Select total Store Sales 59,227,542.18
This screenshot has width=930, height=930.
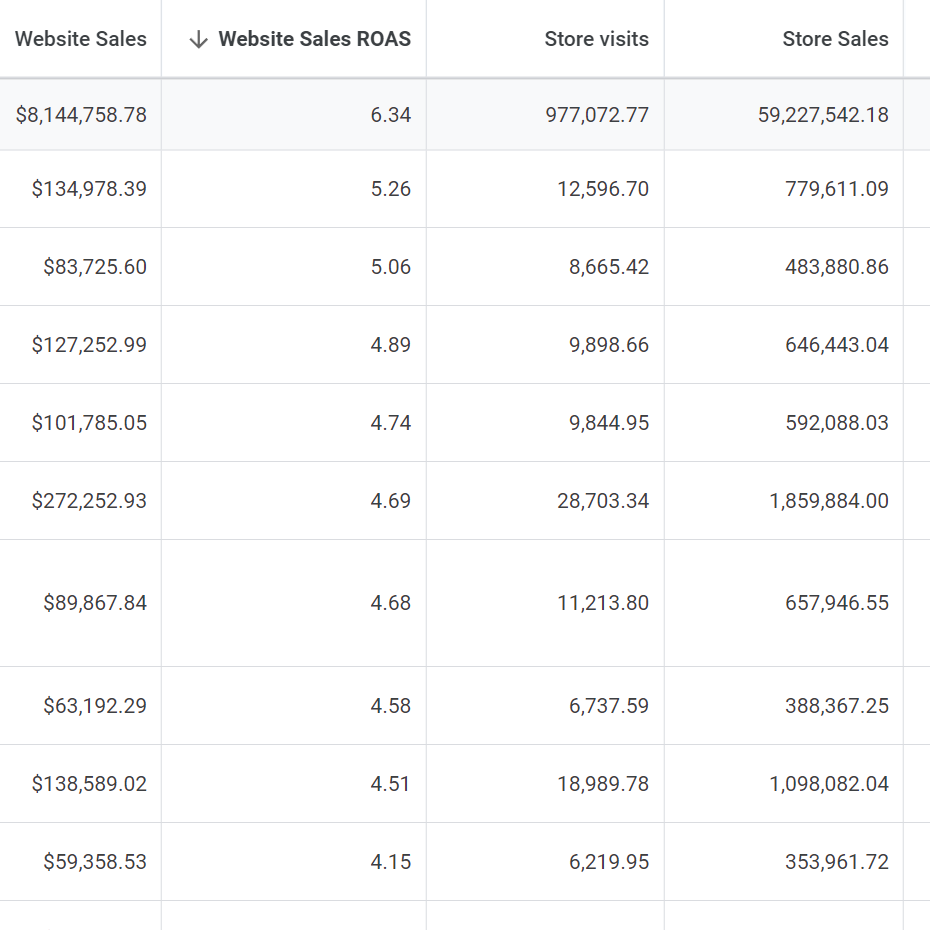[823, 114]
